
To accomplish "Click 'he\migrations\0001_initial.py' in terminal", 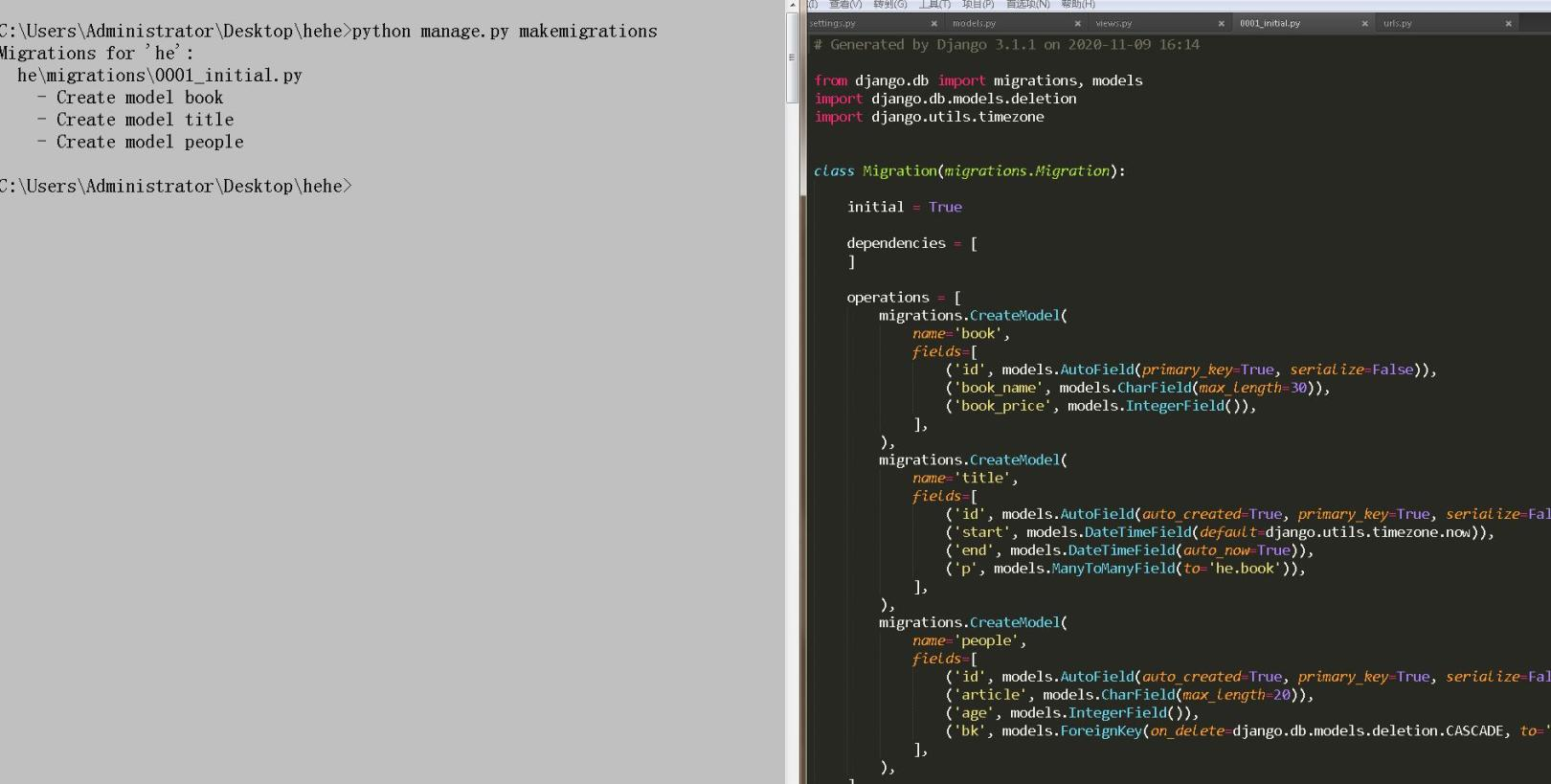I will pos(159,76).
